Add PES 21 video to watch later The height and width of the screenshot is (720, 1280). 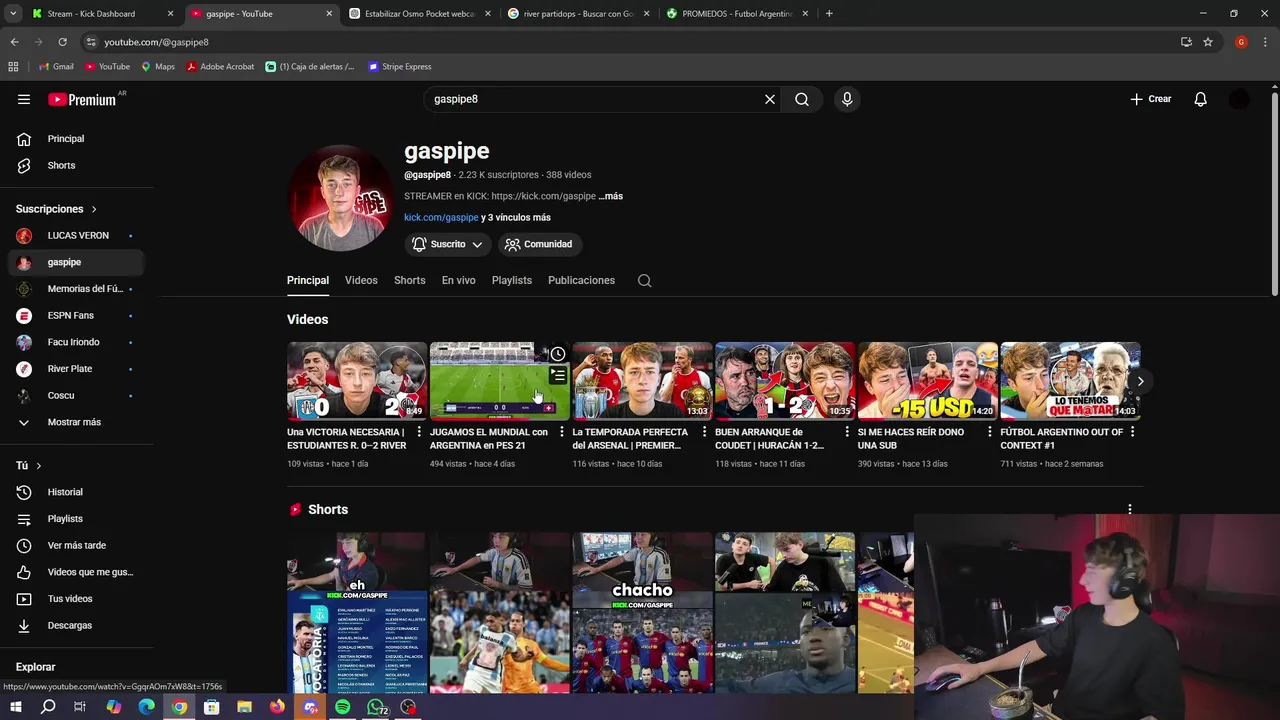pos(558,354)
